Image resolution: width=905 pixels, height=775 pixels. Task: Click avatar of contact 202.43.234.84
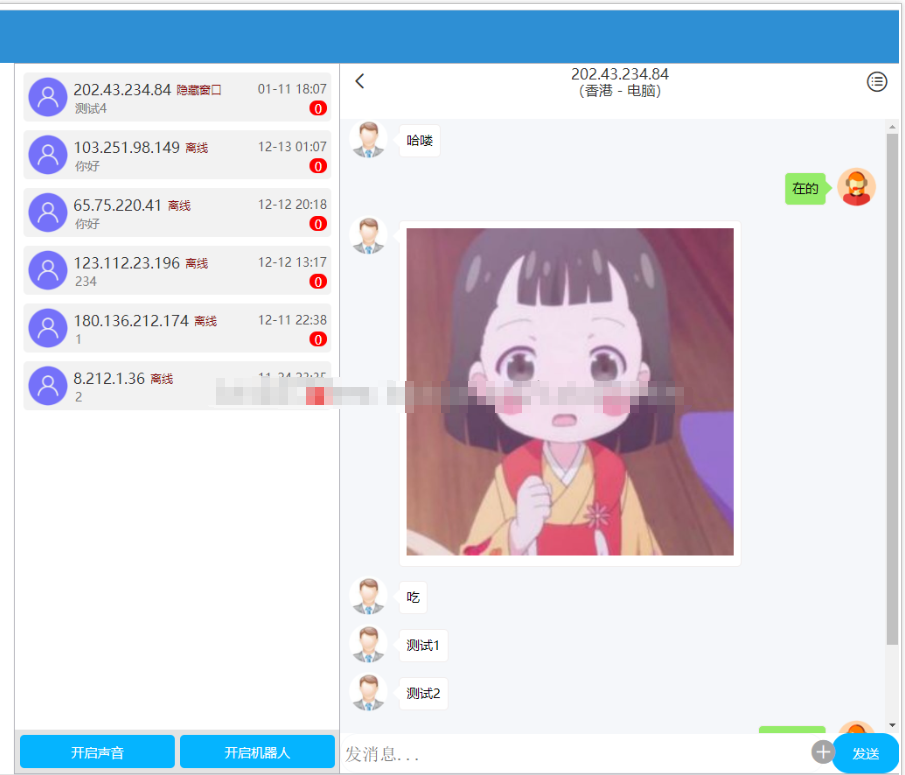coord(47,97)
